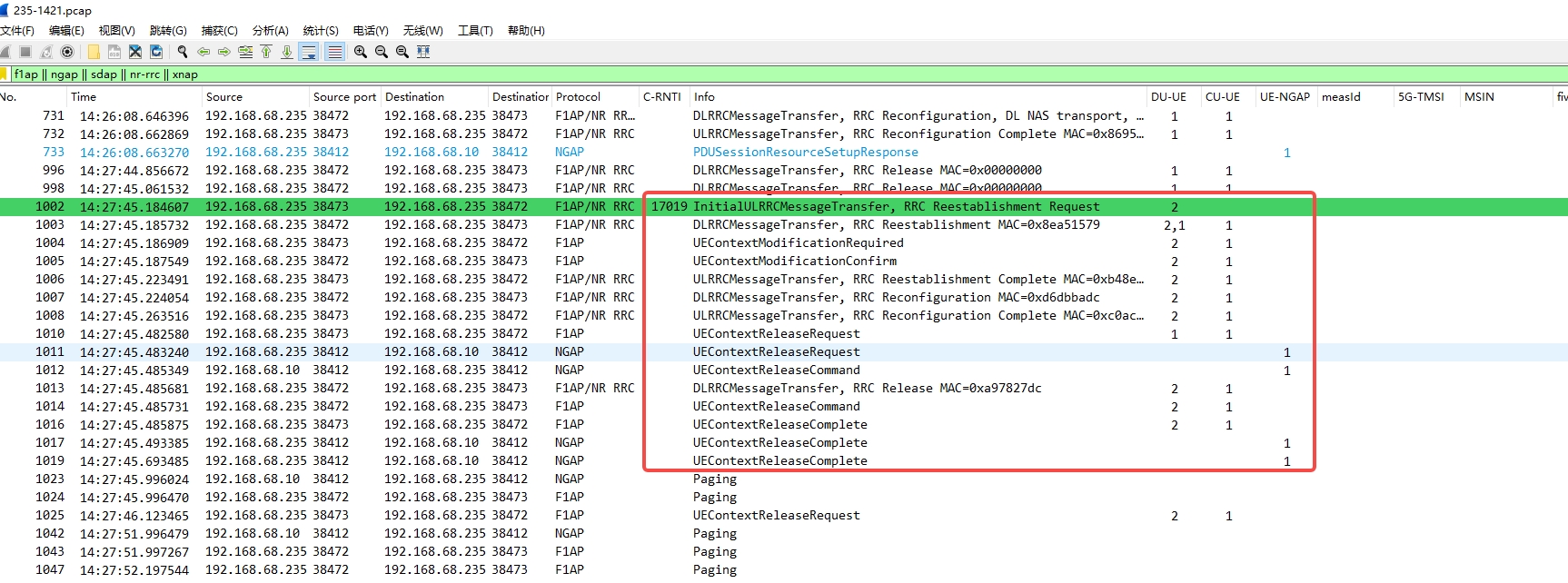
Task: Sort by the Protocol column header
Action: click(x=594, y=97)
